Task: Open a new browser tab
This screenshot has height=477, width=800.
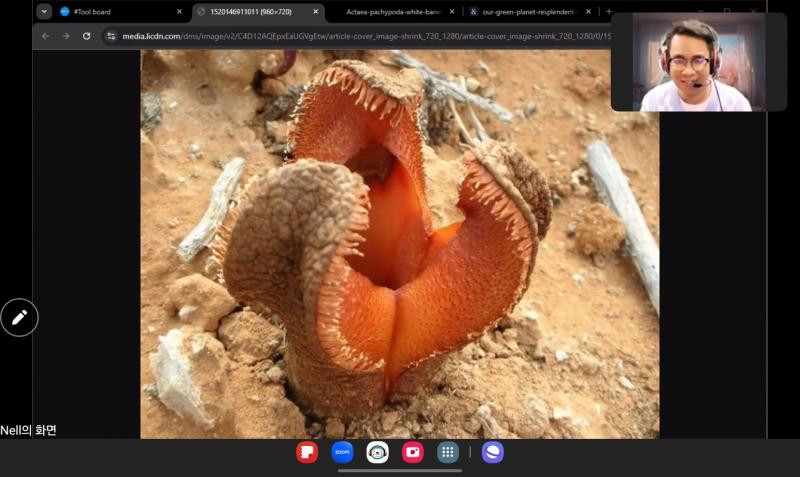Action: [608, 12]
